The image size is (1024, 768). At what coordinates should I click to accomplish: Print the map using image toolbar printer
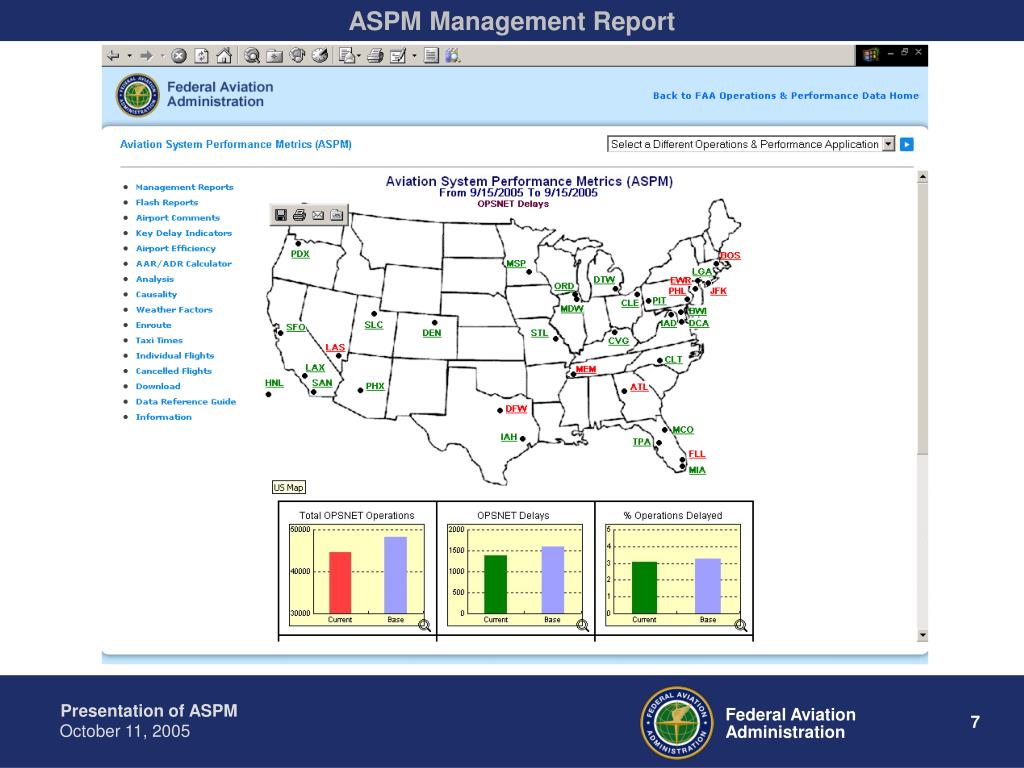[299, 215]
